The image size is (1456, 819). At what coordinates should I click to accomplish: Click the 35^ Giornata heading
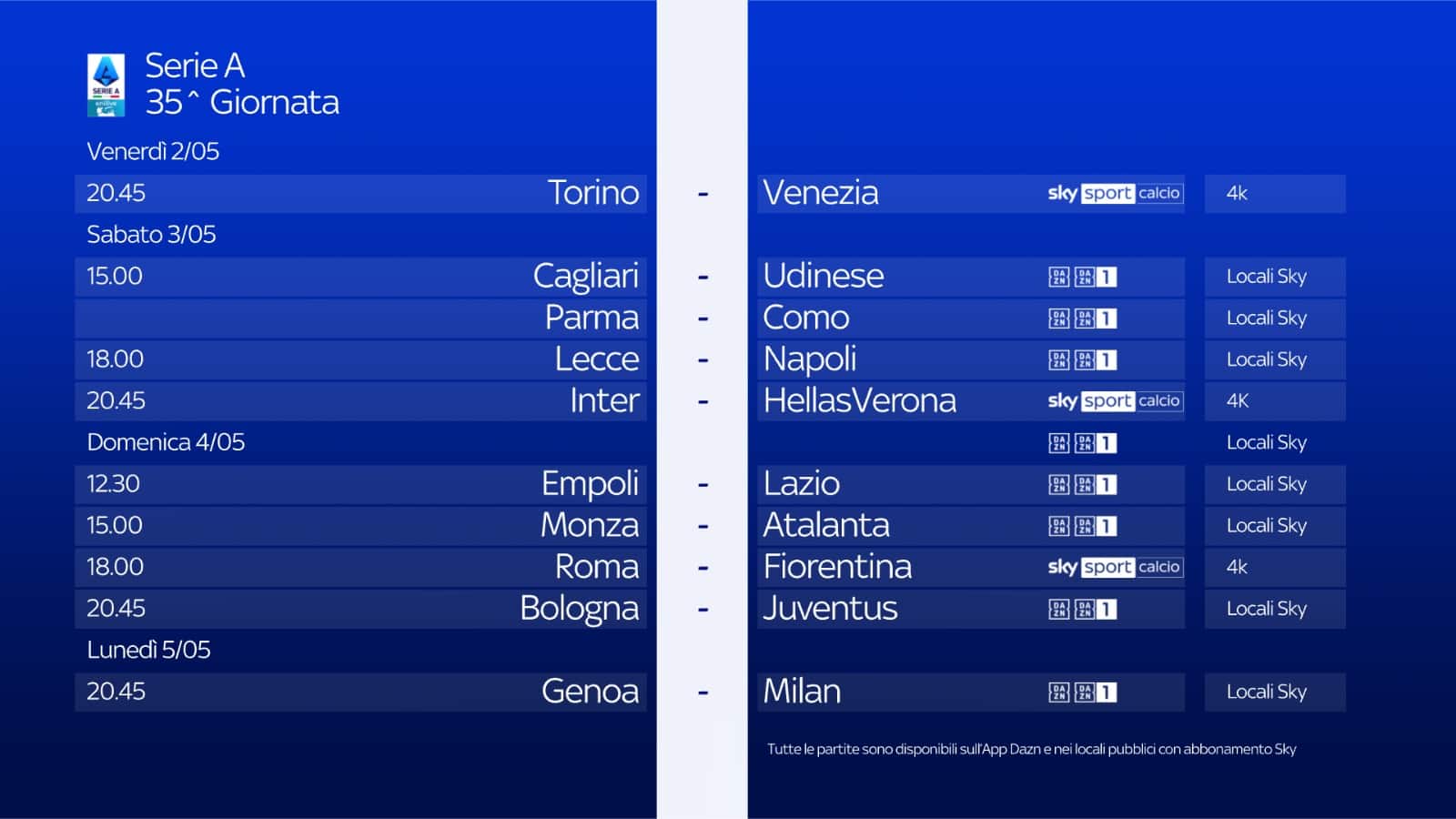(x=242, y=102)
